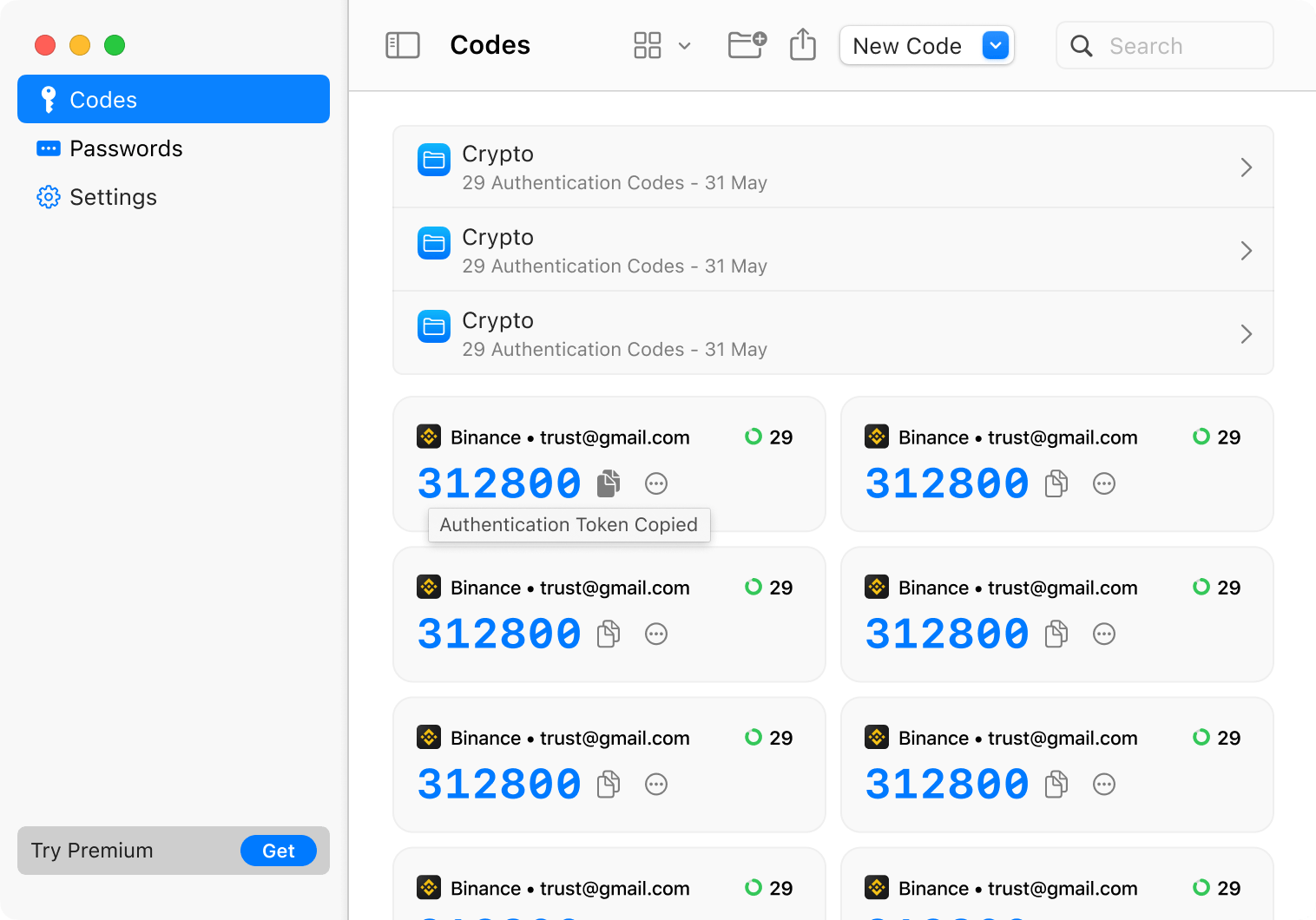Click the grid view mode icon

click(x=648, y=45)
